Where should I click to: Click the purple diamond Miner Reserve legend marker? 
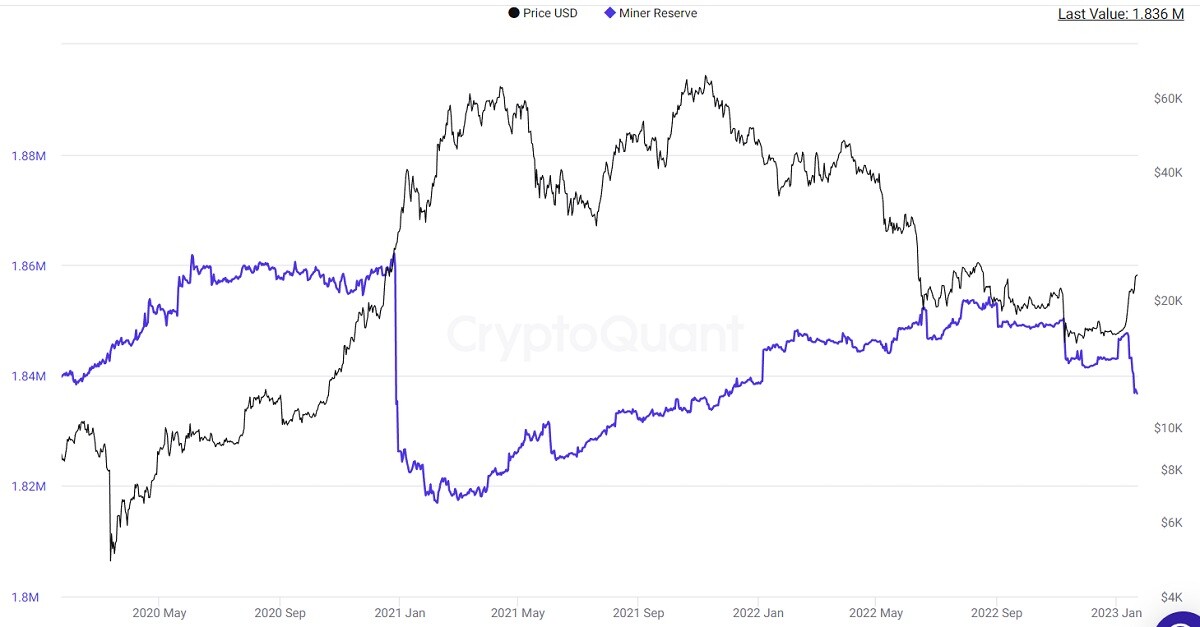pos(610,13)
